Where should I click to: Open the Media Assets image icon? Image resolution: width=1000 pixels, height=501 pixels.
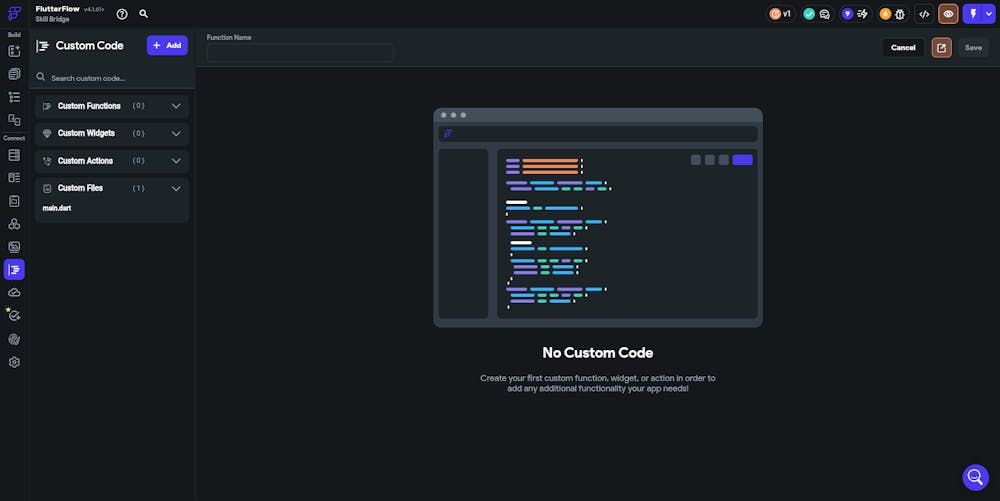coord(14,247)
